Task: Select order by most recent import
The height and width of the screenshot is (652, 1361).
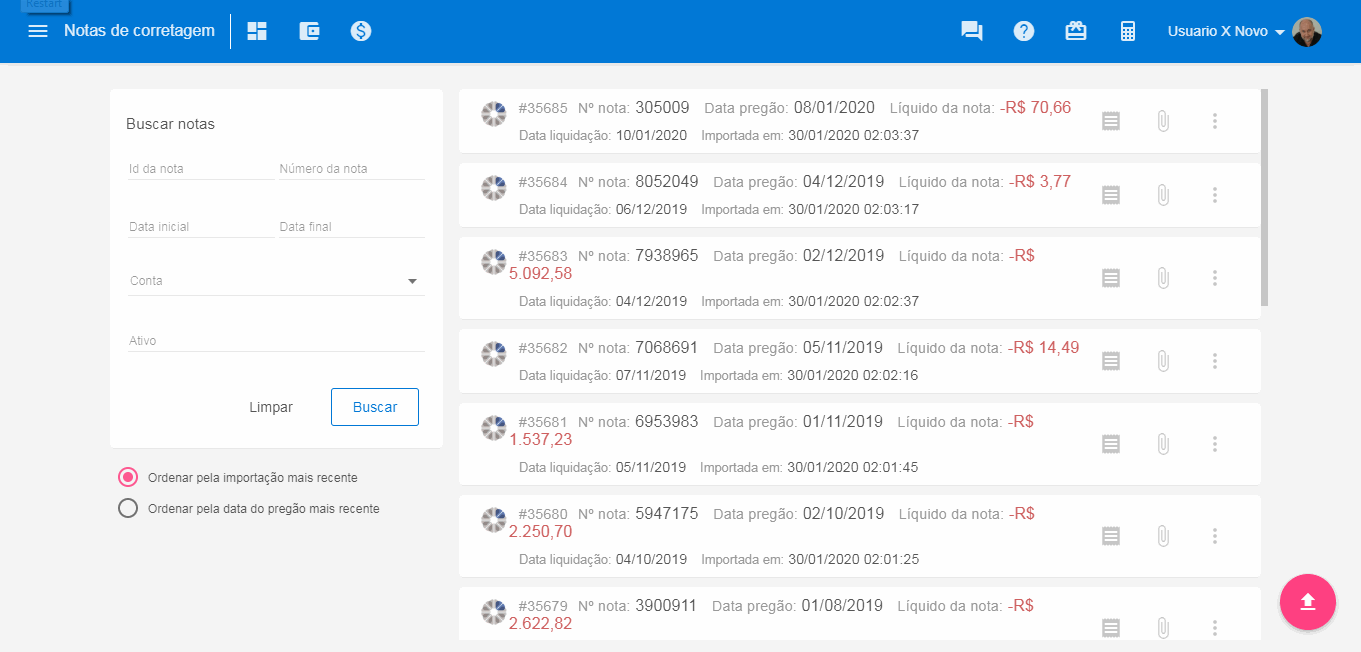Action: (128, 478)
